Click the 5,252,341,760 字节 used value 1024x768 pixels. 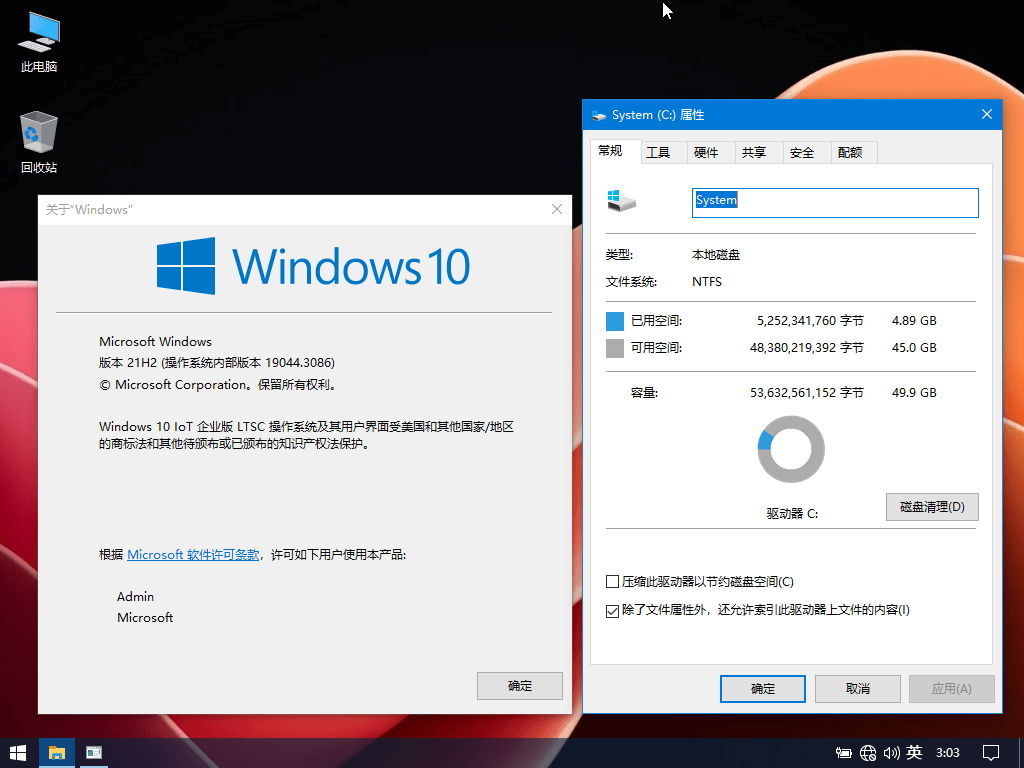(810, 321)
